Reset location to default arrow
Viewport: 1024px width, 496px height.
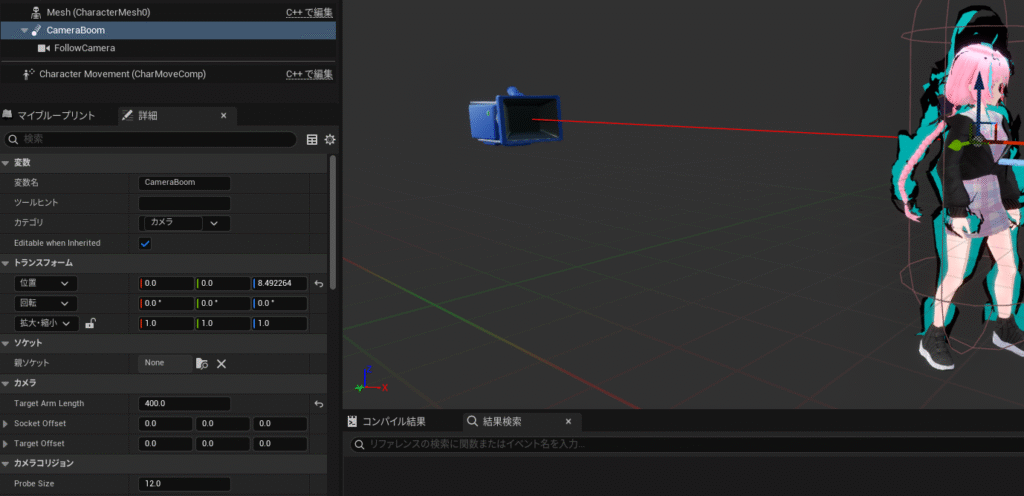coord(319,284)
